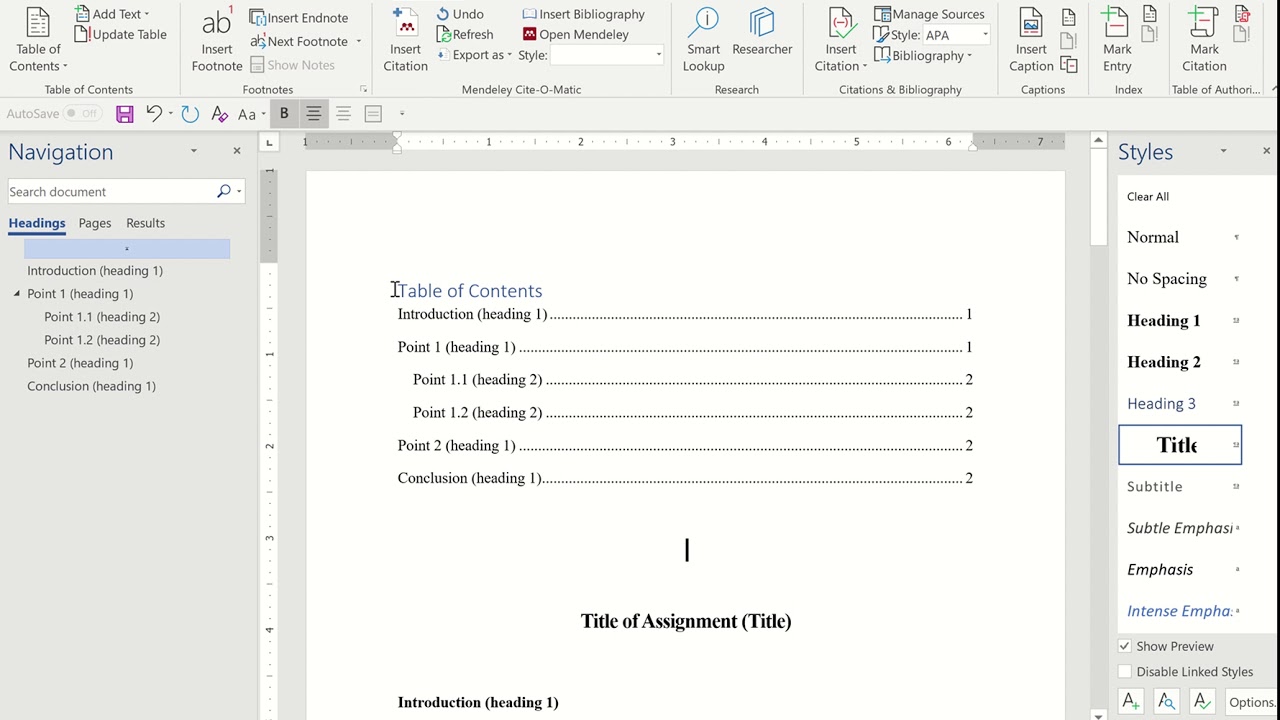
Task: Uncheck the Show Preview checkbox
Action: coord(1125,646)
